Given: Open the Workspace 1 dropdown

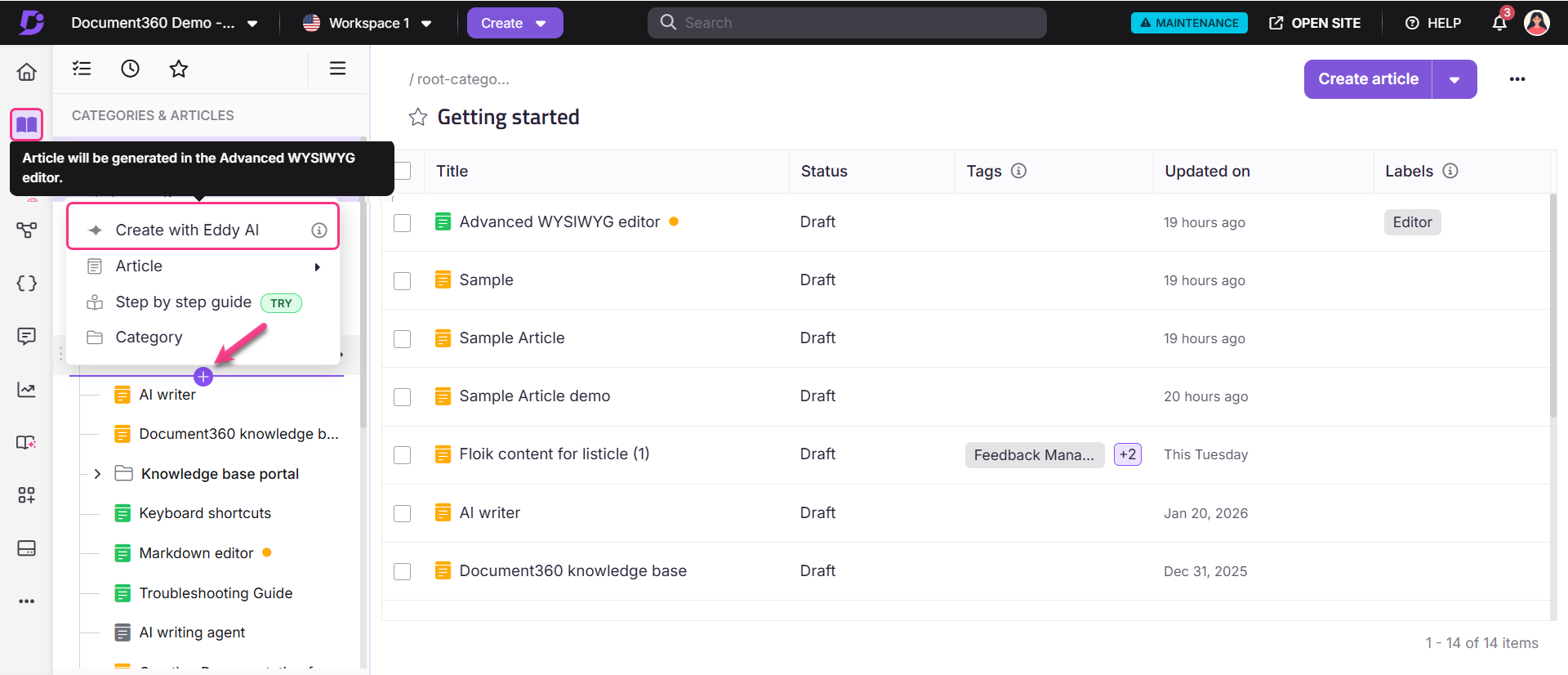Looking at the screenshot, I should 367,23.
